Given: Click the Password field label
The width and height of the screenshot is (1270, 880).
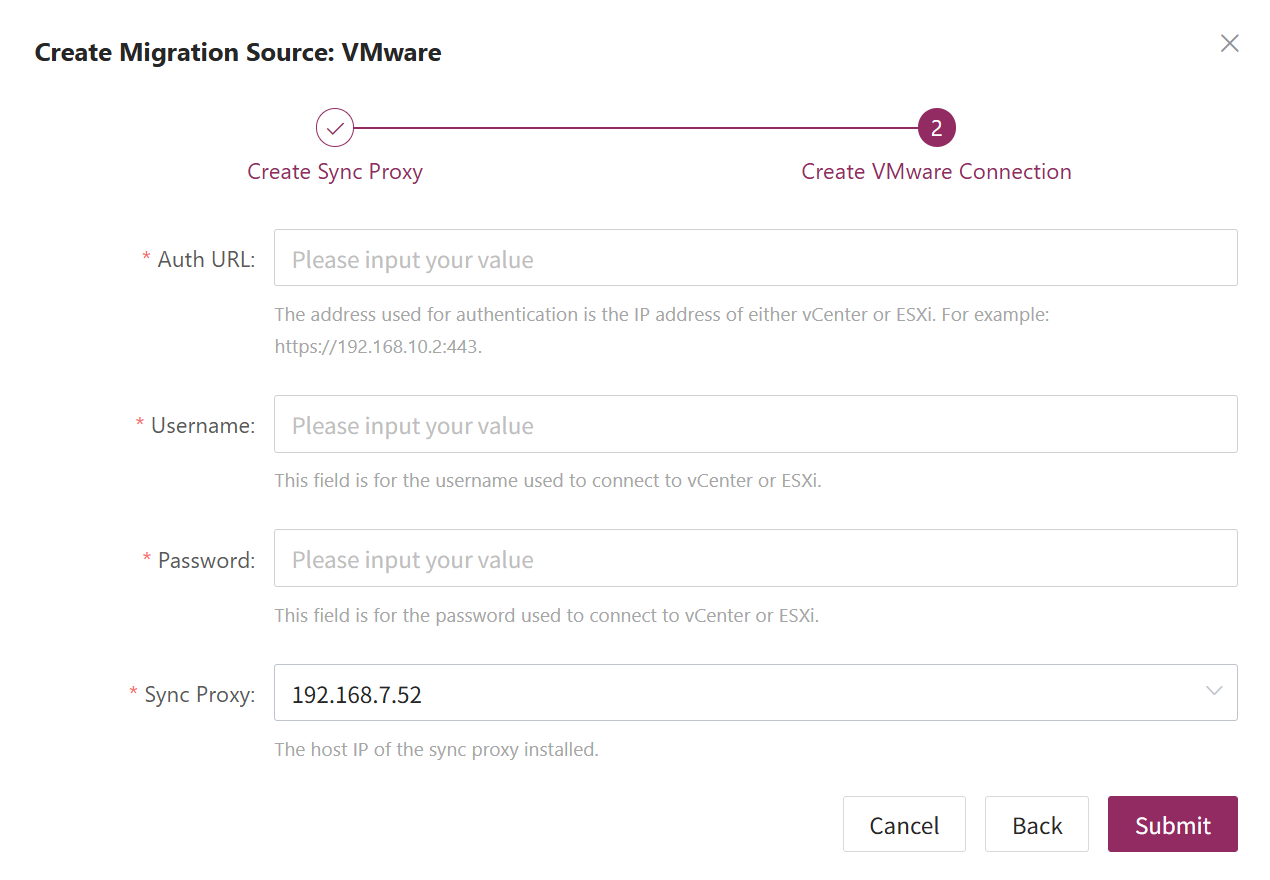Looking at the screenshot, I should 206,560.
